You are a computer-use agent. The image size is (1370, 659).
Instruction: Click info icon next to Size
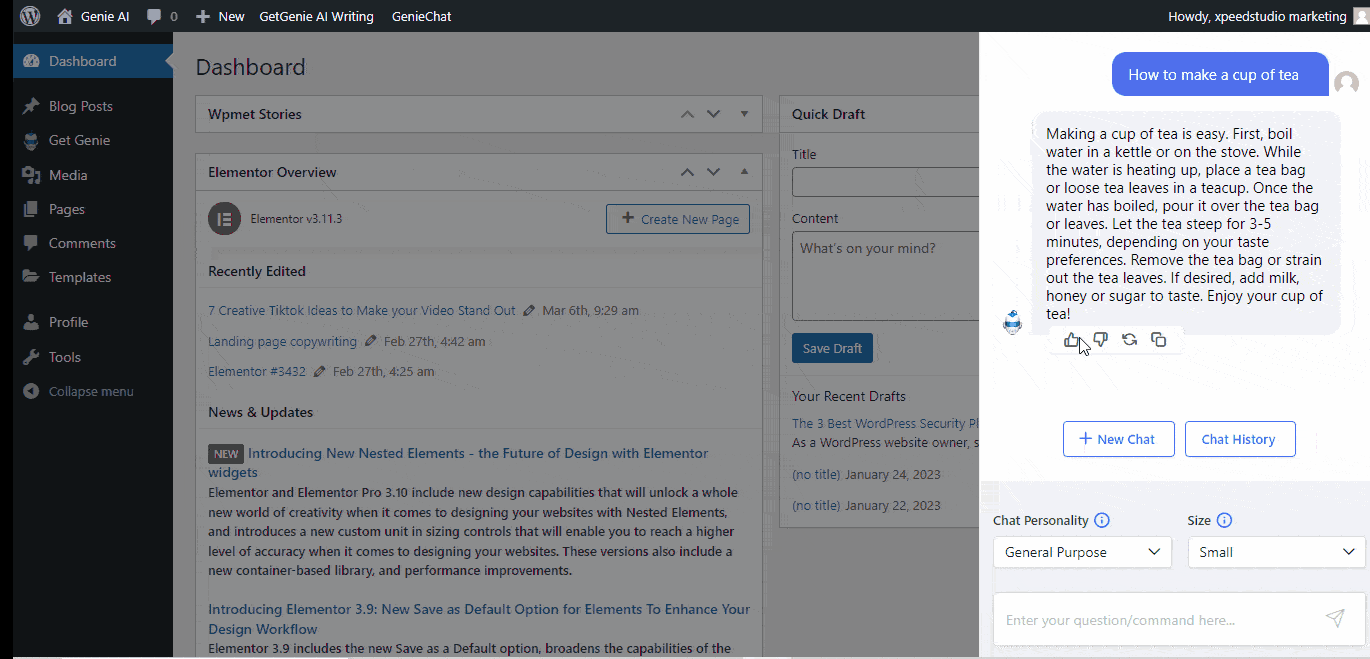tap(1224, 520)
